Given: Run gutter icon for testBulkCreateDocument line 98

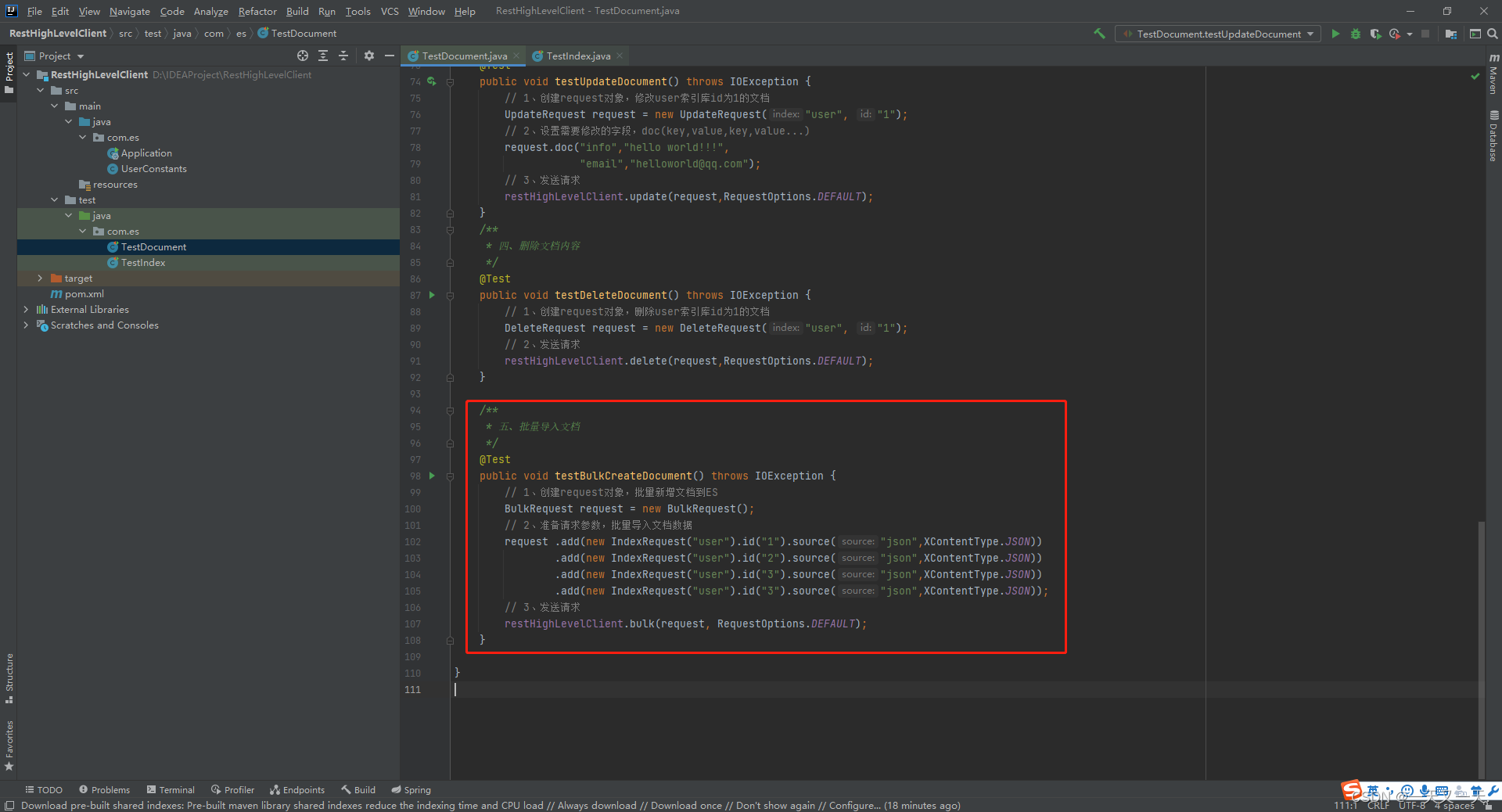Looking at the screenshot, I should click(x=432, y=476).
